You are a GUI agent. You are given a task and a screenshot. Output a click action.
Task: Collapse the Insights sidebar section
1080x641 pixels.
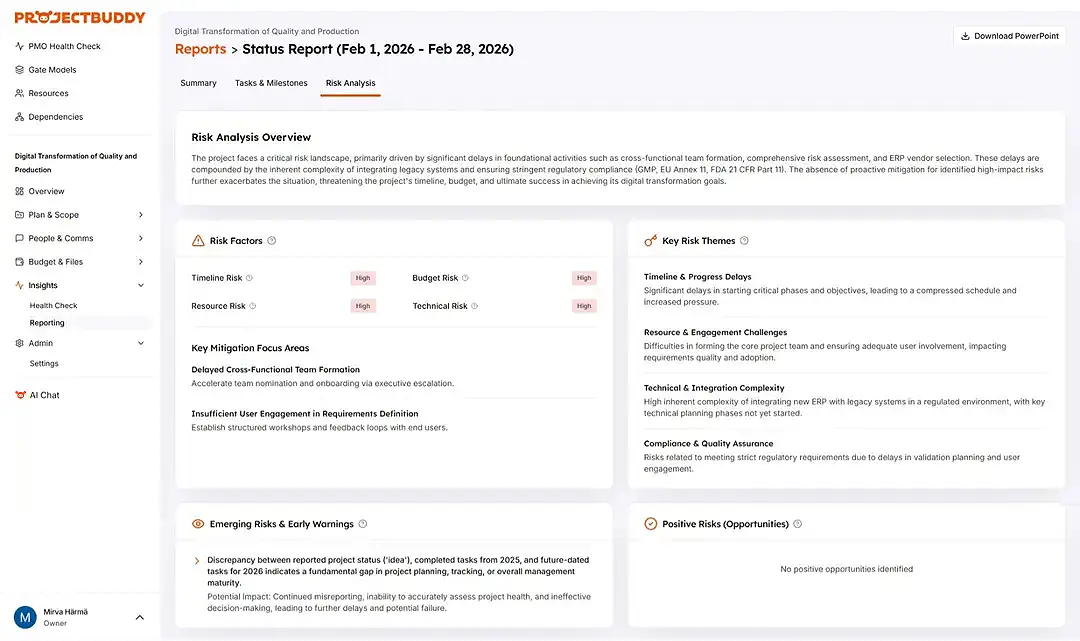pyautogui.click(x=140, y=285)
